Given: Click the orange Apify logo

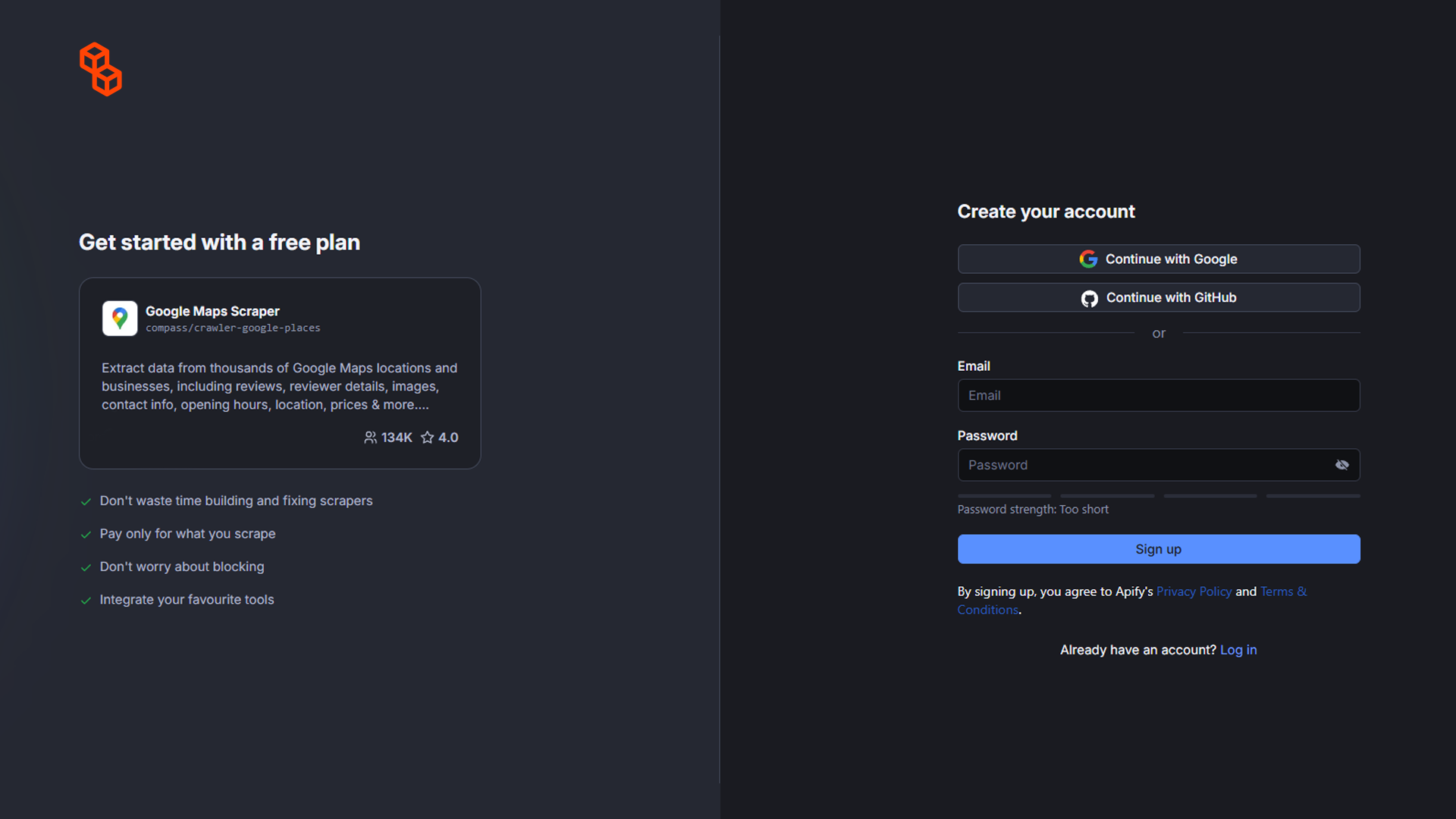Looking at the screenshot, I should click(101, 69).
